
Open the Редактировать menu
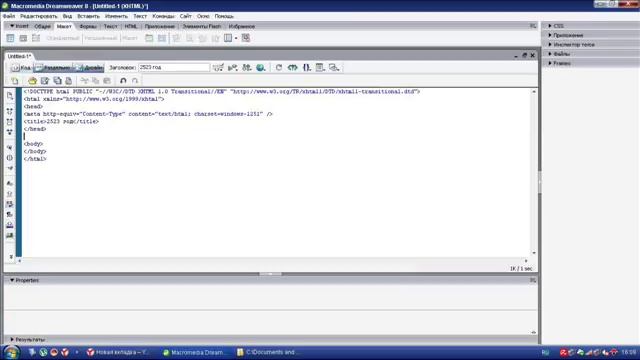tap(39, 16)
